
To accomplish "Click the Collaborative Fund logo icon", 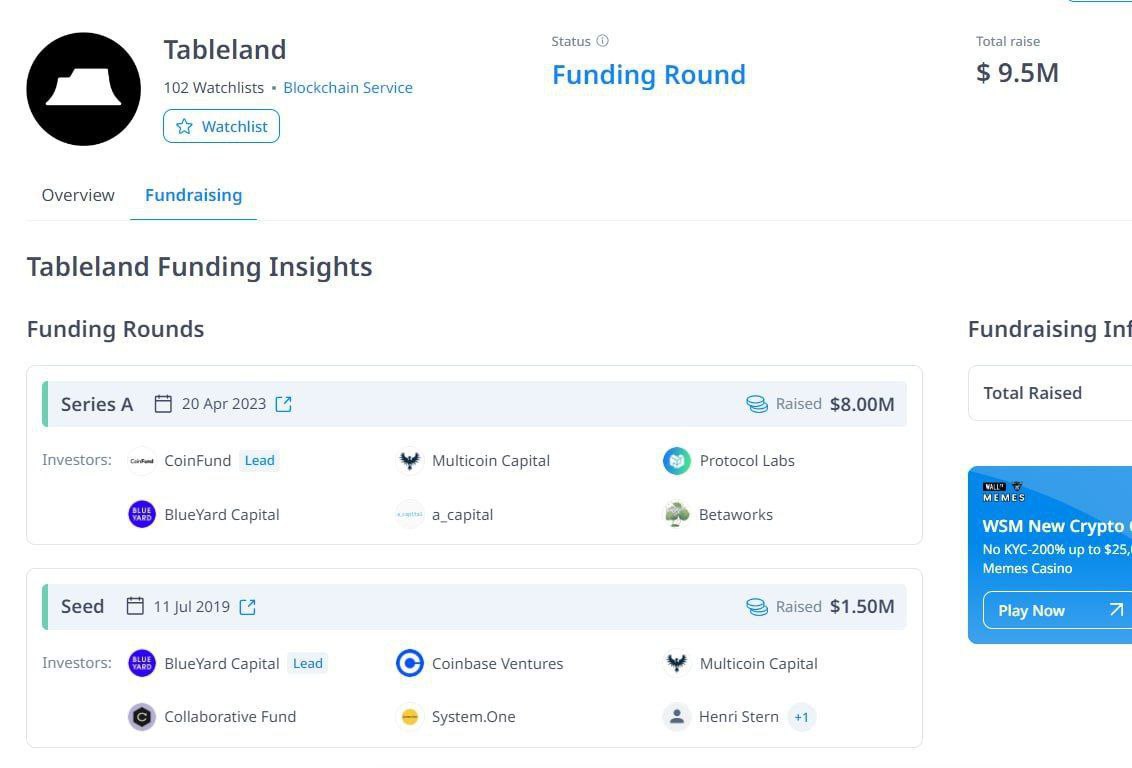I will click(142, 717).
